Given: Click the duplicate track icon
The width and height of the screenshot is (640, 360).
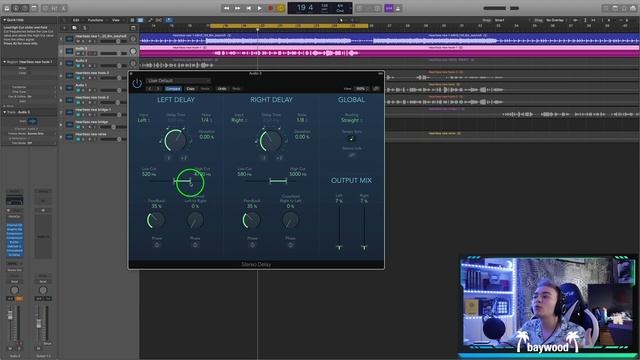Looking at the screenshot, I should click(74, 28).
